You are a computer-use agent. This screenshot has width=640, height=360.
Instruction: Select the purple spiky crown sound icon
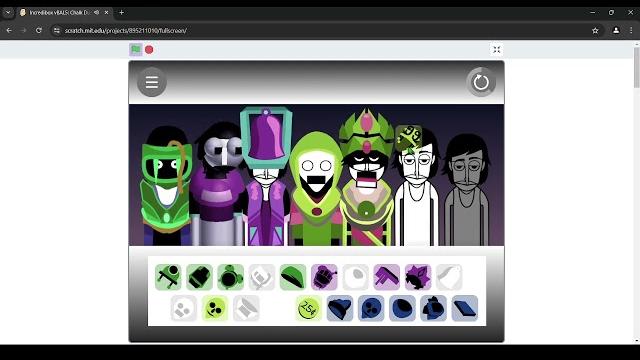[418, 277]
